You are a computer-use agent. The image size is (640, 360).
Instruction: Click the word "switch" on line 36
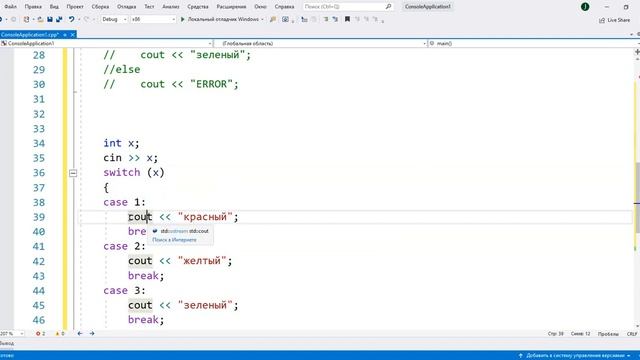coord(122,172)
